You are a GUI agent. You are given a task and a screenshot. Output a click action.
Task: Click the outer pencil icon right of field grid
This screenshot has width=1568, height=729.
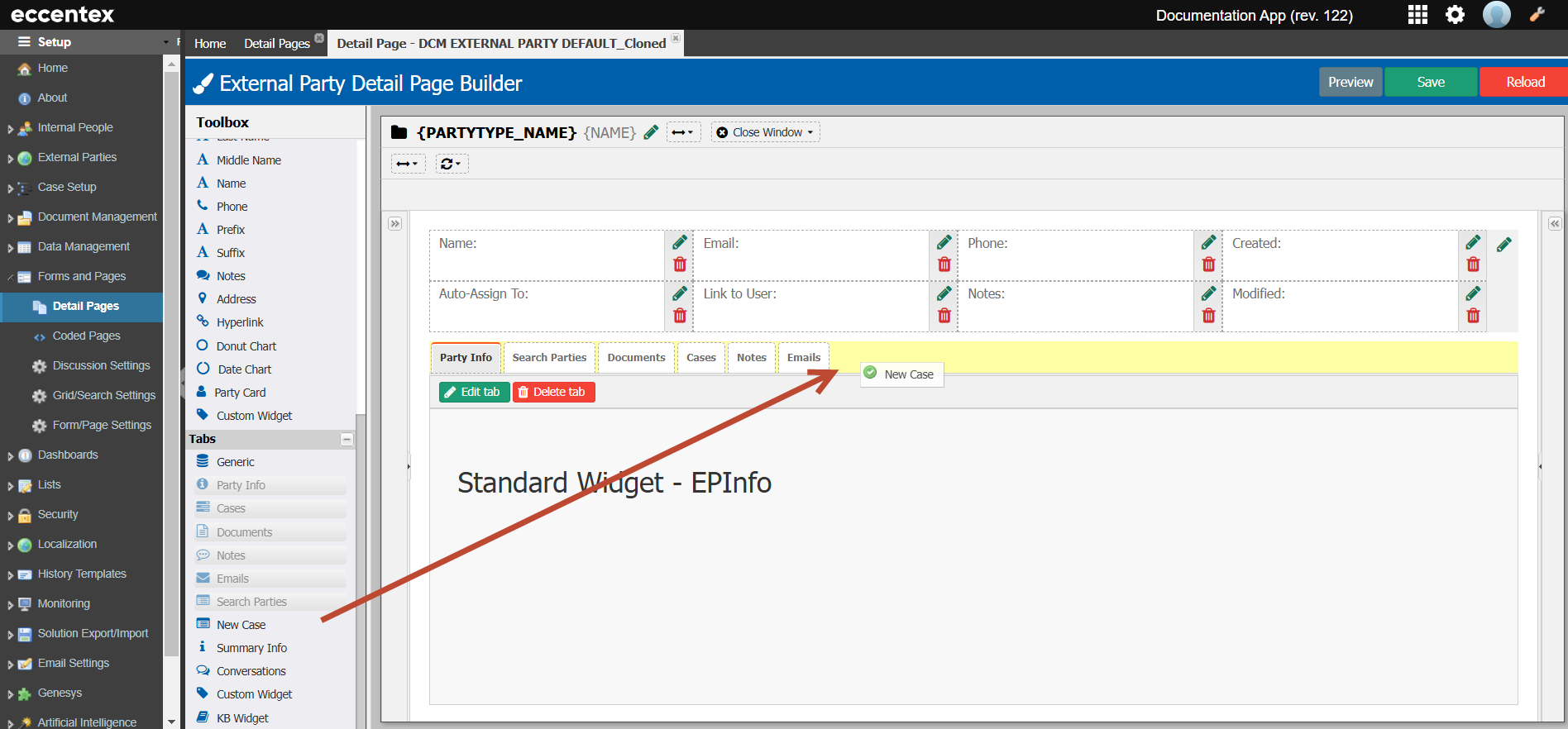(1504, 245)
